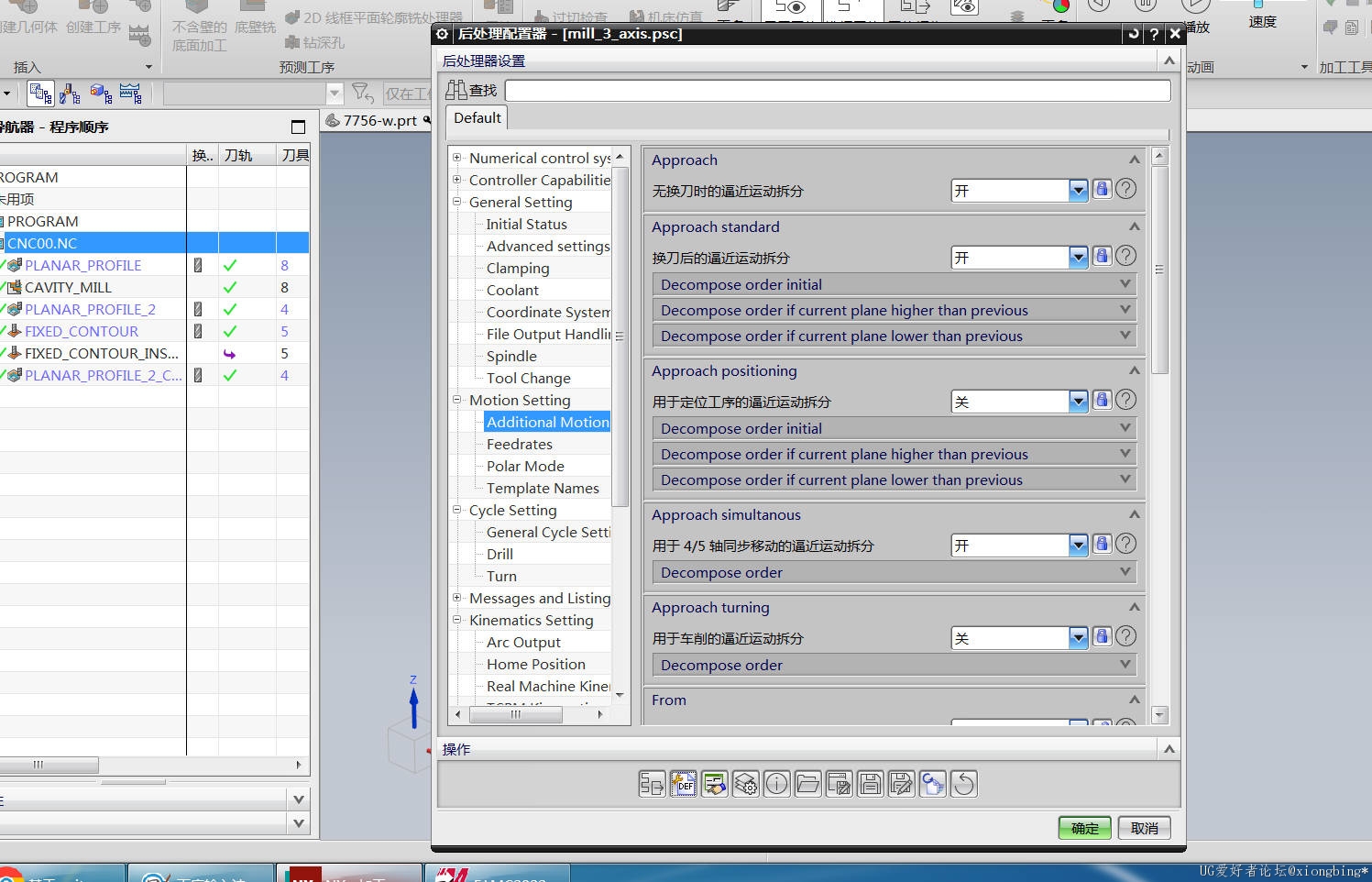This screenshot has width=1372, height=882.
Task: Select Spindle in the settings tree
Action: pyautogui.click(x=511, y=356)
